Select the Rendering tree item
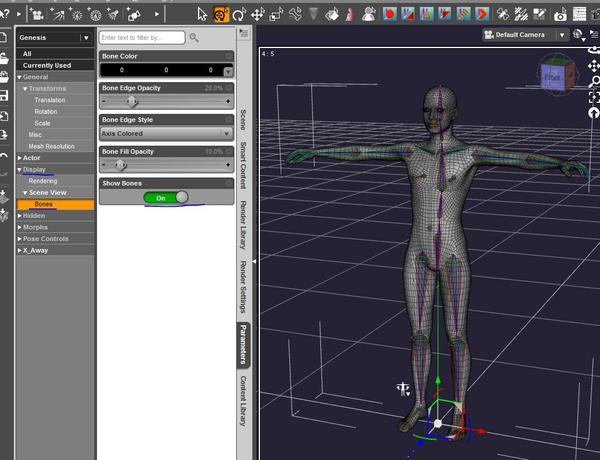The width and height of the screenshot is (600, 460). click(42, 181)
